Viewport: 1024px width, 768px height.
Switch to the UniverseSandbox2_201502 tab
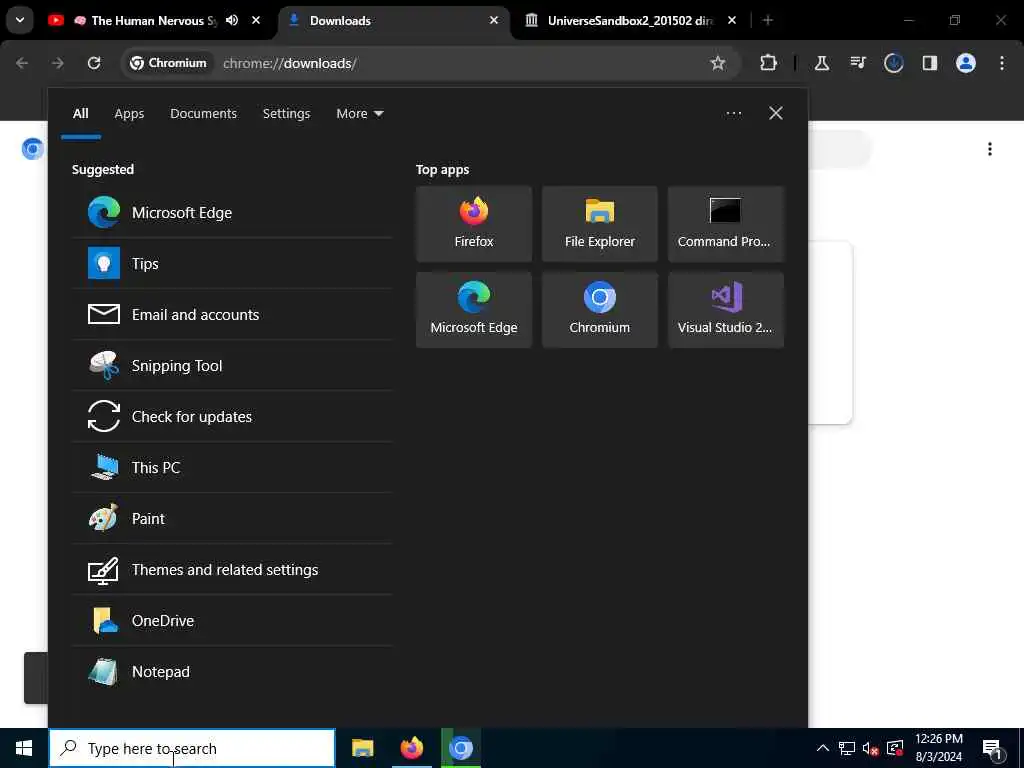[x=630, y=21]
